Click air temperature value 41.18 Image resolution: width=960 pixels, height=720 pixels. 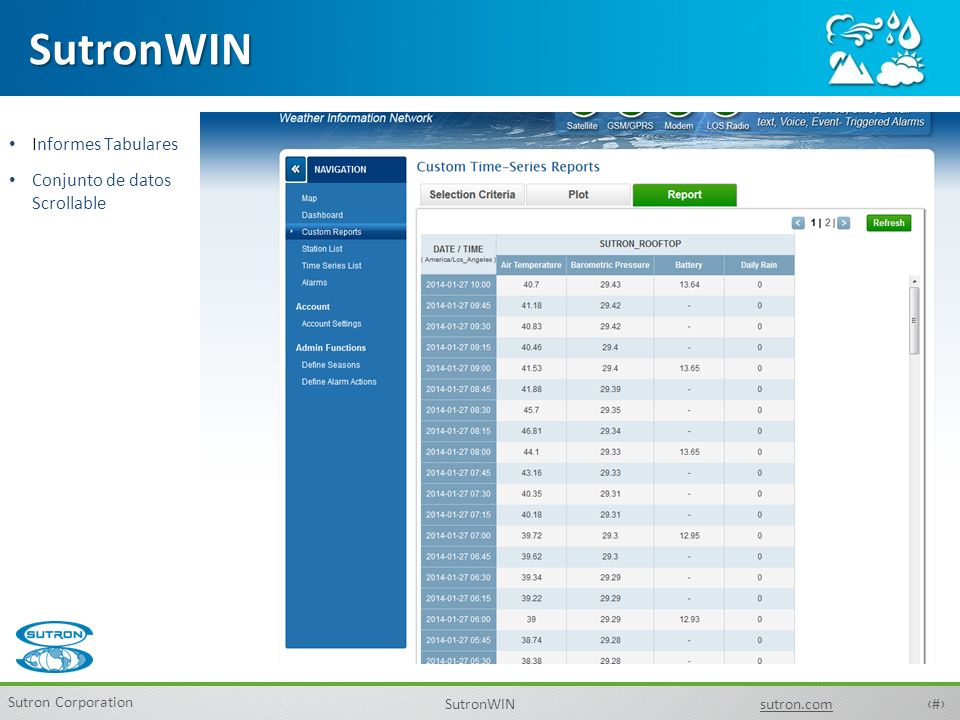531,306
